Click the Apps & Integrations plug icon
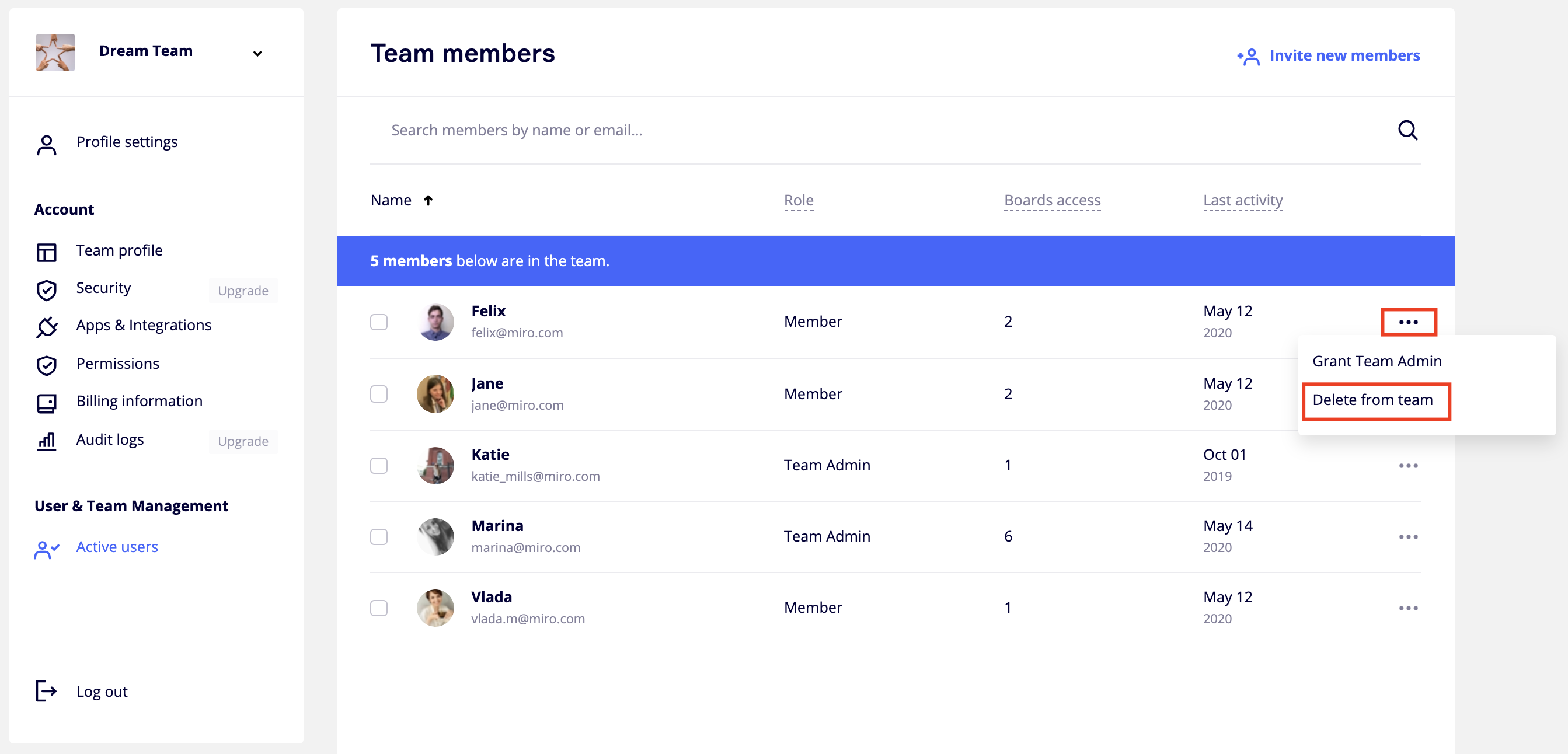The image size is (1568, 754). (46, 327)
